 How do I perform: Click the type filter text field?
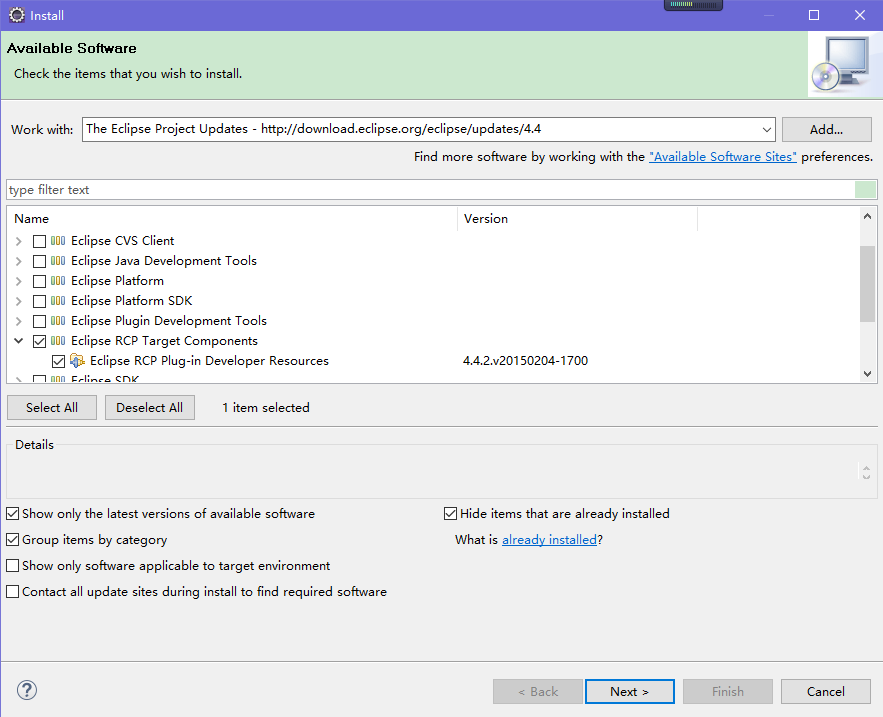[431, 190]
